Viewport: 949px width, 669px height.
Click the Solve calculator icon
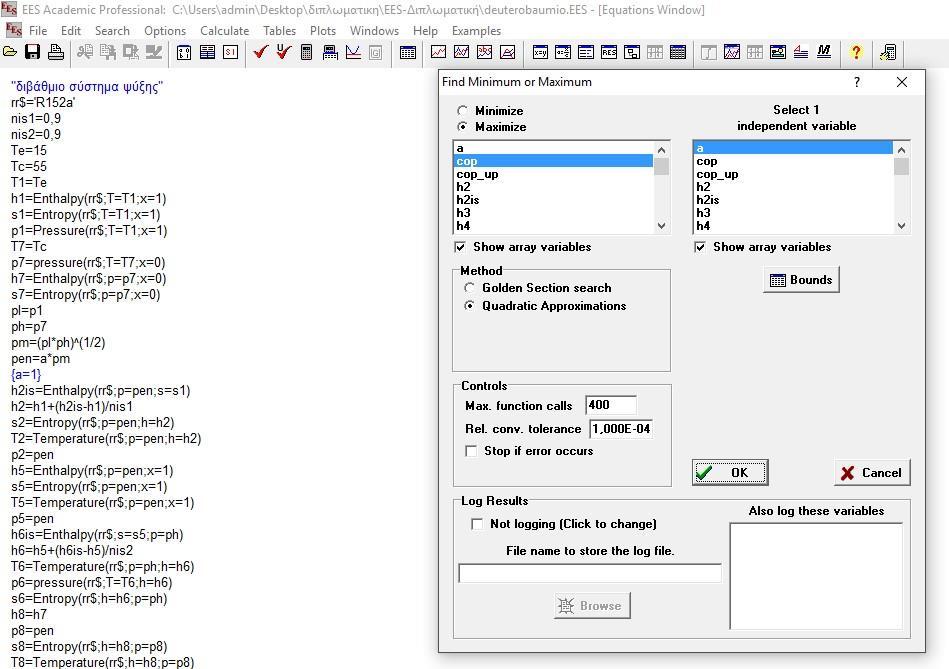[x=306, y=53]
